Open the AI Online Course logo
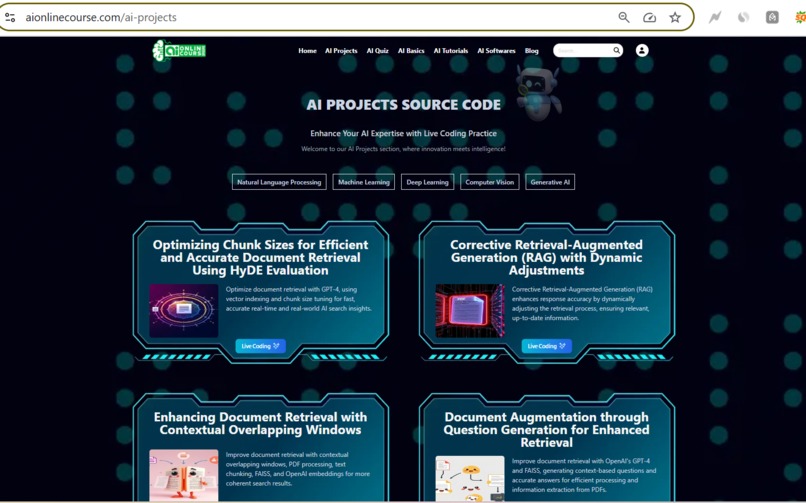The width and height of the screenshot is (806, 503). pyautogui.click(x=179, y=50)
